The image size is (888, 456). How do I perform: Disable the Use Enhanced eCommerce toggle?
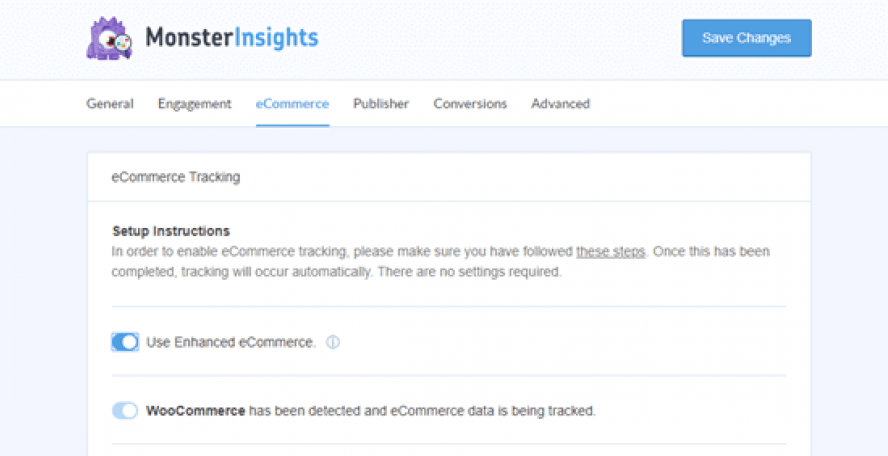[125, 342]
